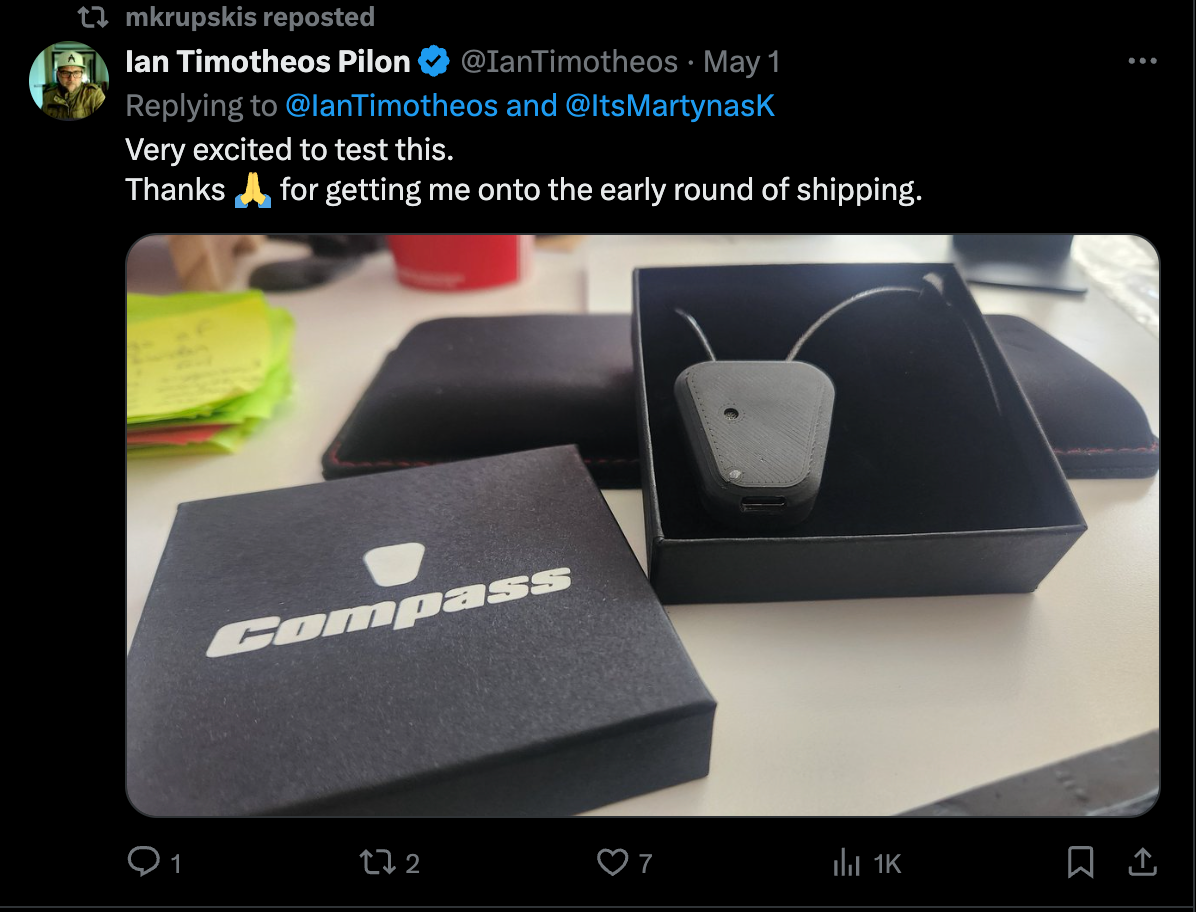Open the @ItsMartynasK mention link

tap(670, 106)
